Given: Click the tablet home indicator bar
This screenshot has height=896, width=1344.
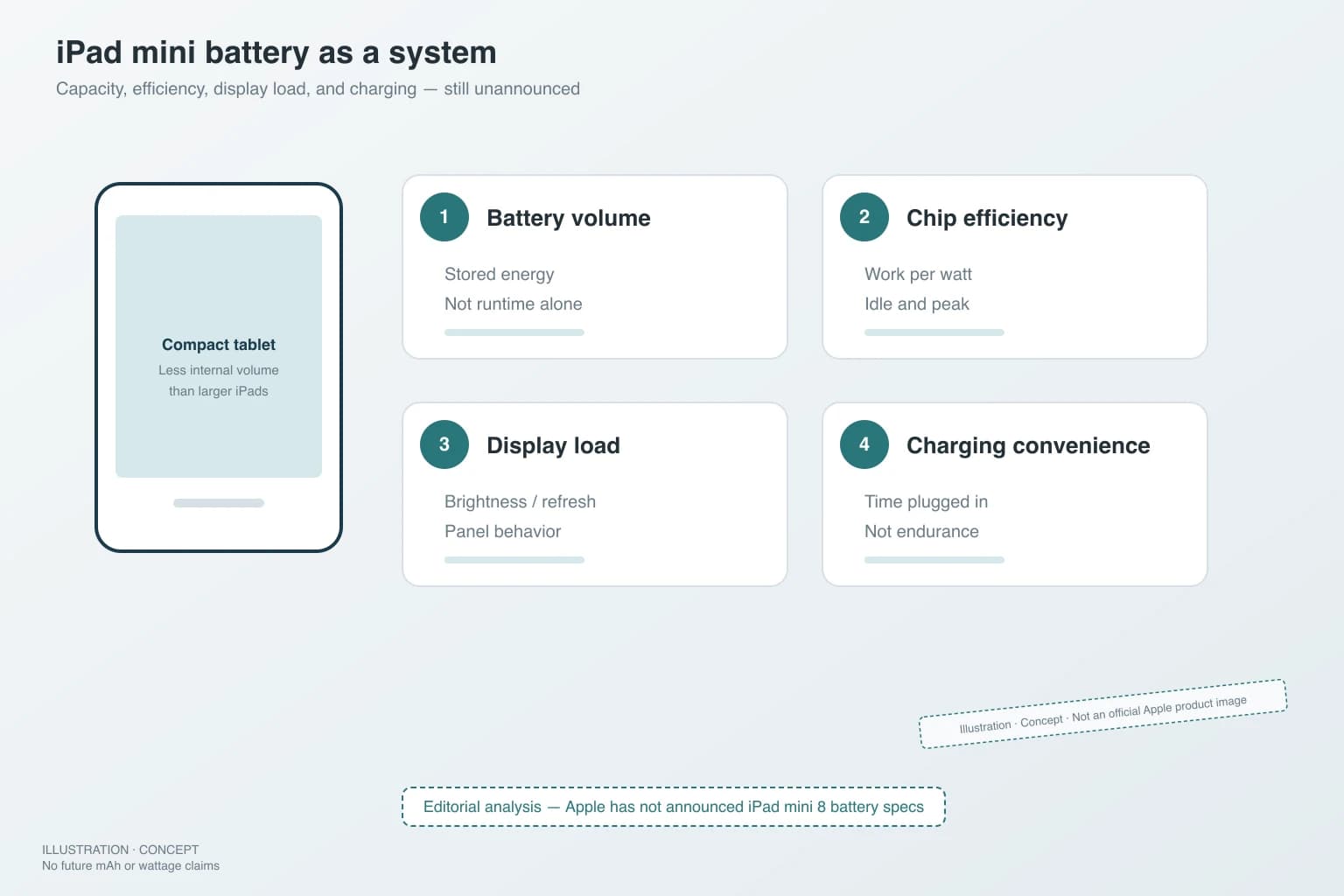Looking at the screenshot, I should click(219, 503).
